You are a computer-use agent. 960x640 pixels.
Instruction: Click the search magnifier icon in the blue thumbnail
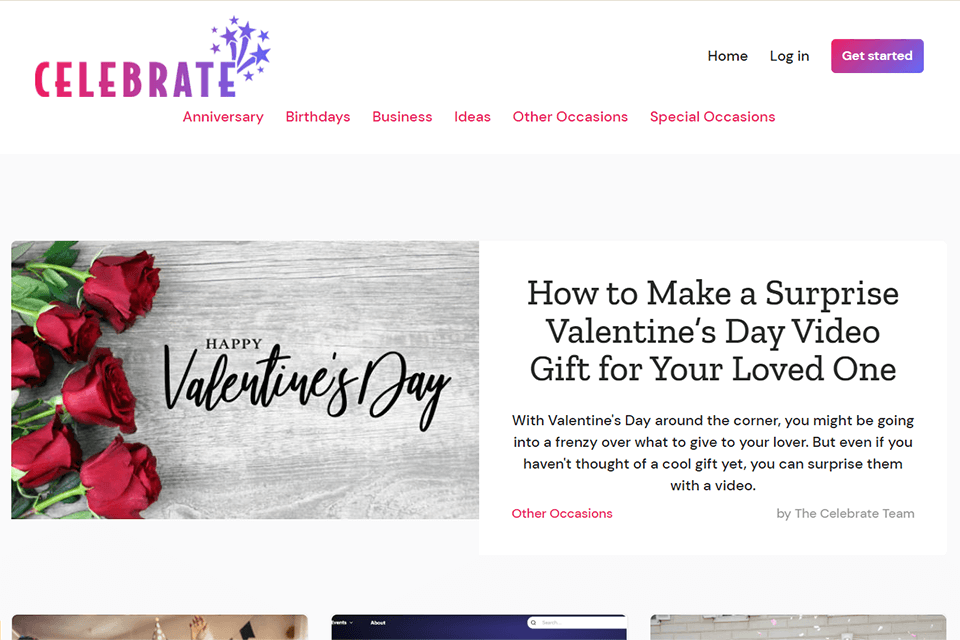click(536, 623)
